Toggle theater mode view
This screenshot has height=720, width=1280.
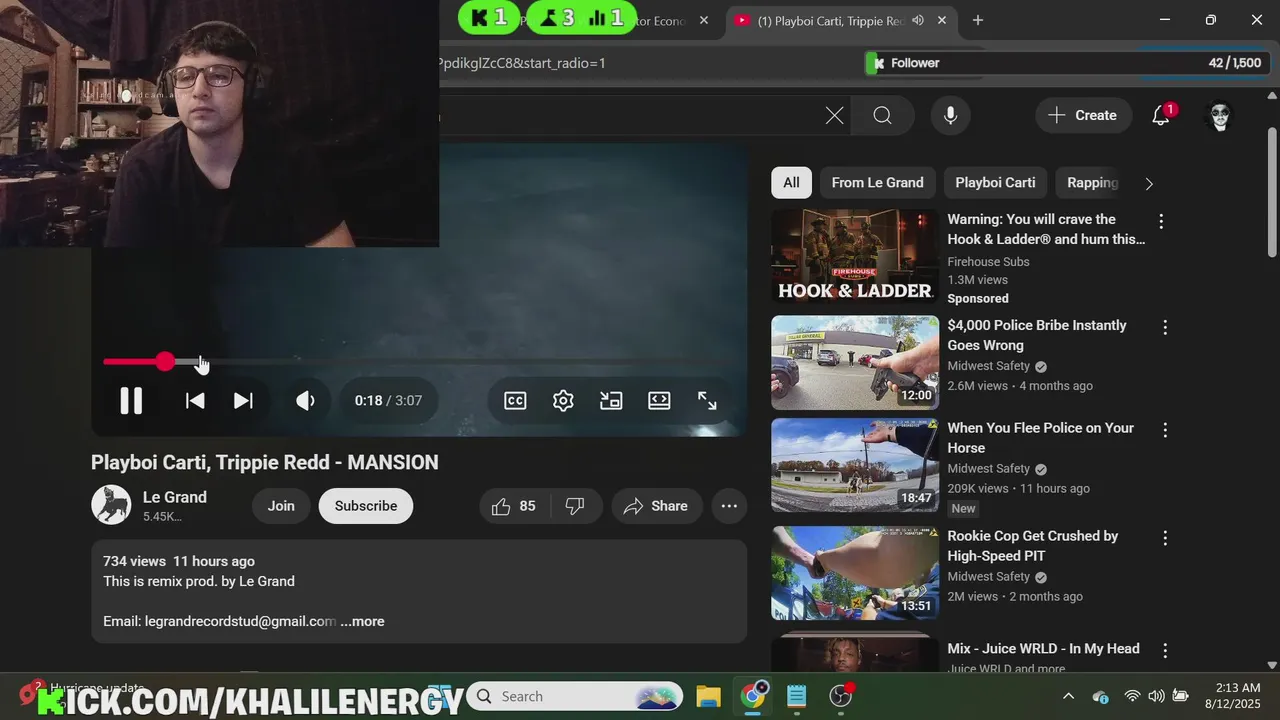point(659,401)
